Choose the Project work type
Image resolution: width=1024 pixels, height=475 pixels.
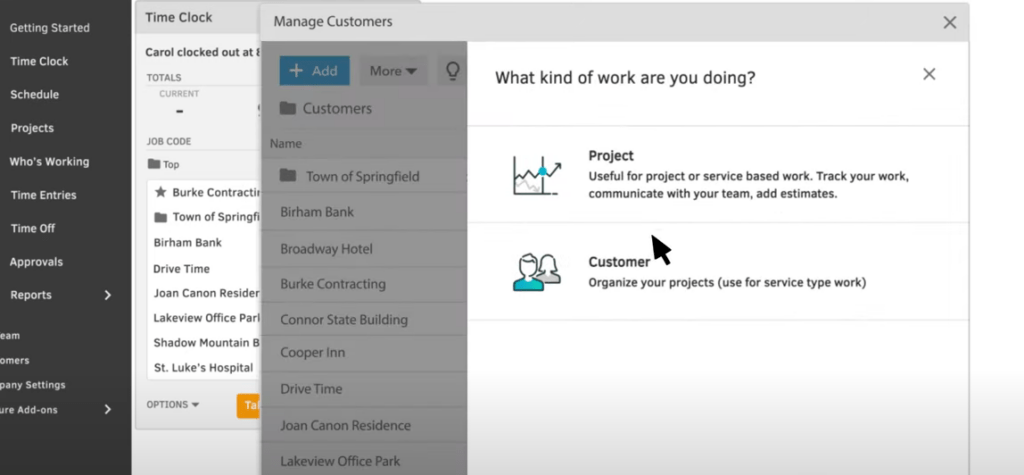pos(718,174)
